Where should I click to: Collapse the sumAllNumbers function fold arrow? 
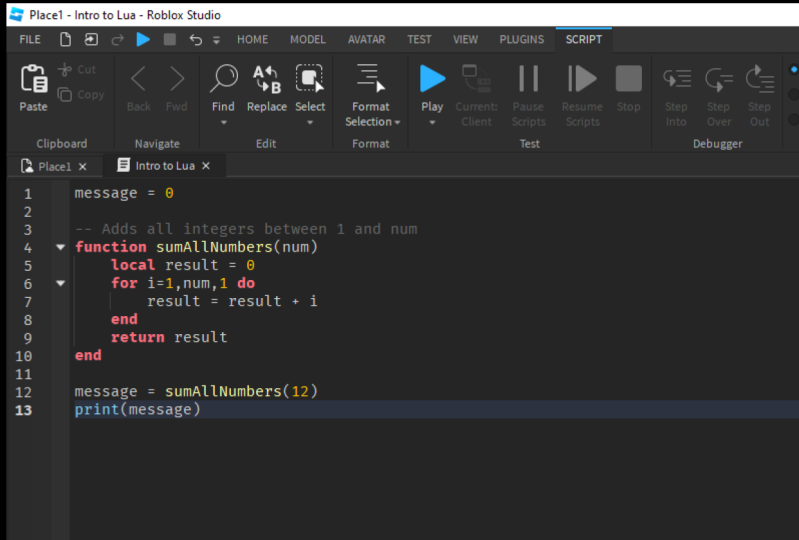(60, 247)
